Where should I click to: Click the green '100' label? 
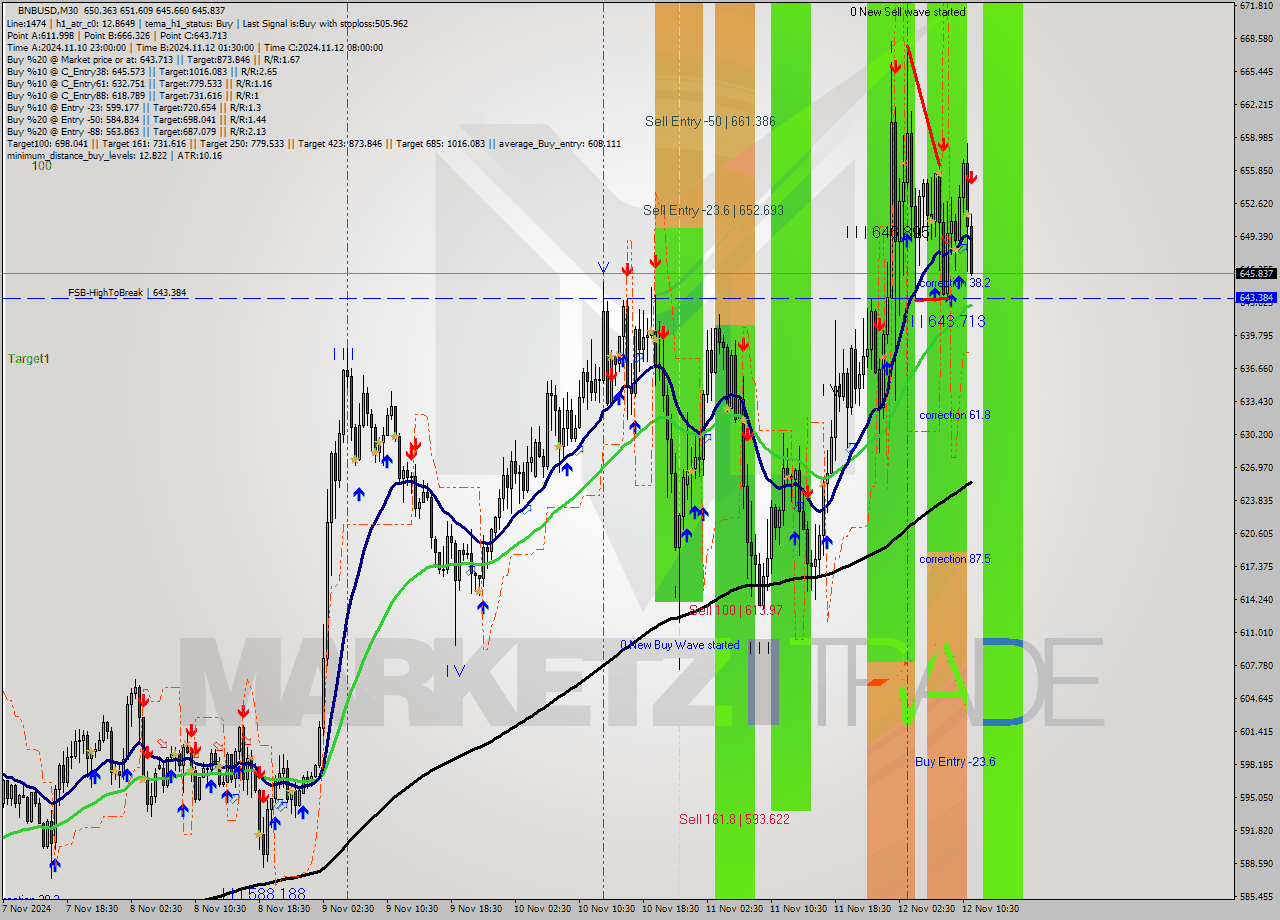tap(41, 166)
